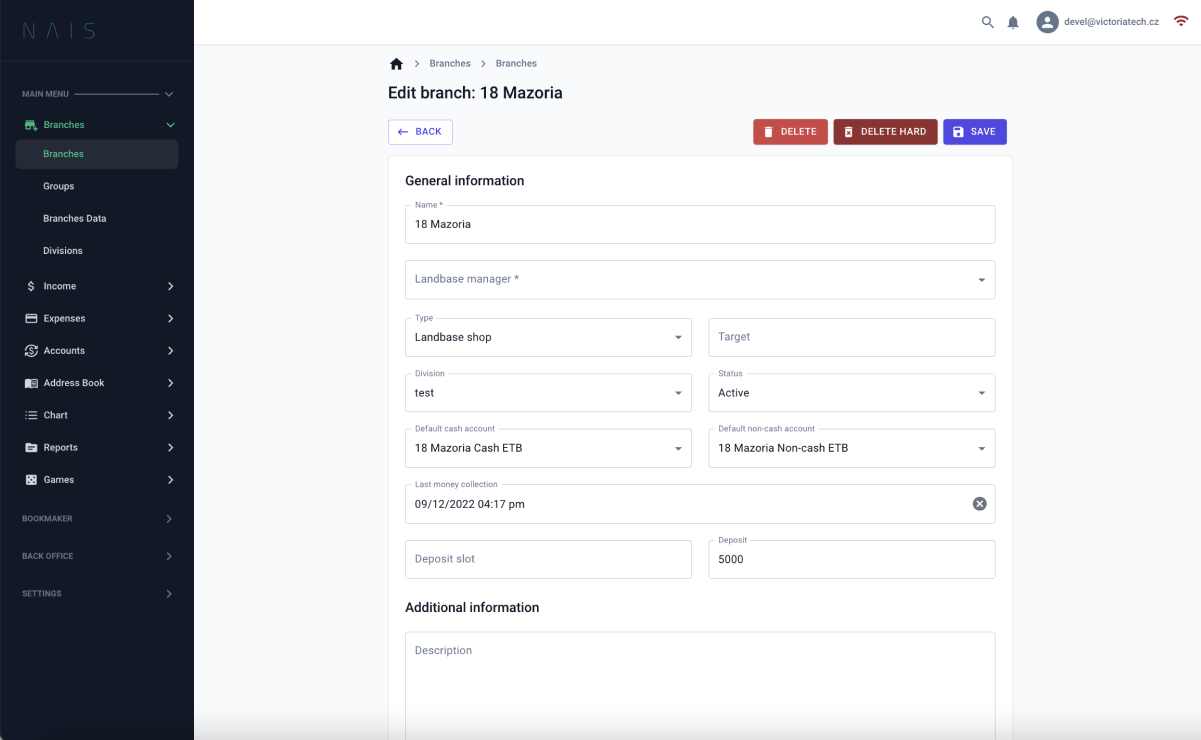Click the Chart list icon
Image resolution: width=1201 pixels, height=740 pixels.
[31, 415]
